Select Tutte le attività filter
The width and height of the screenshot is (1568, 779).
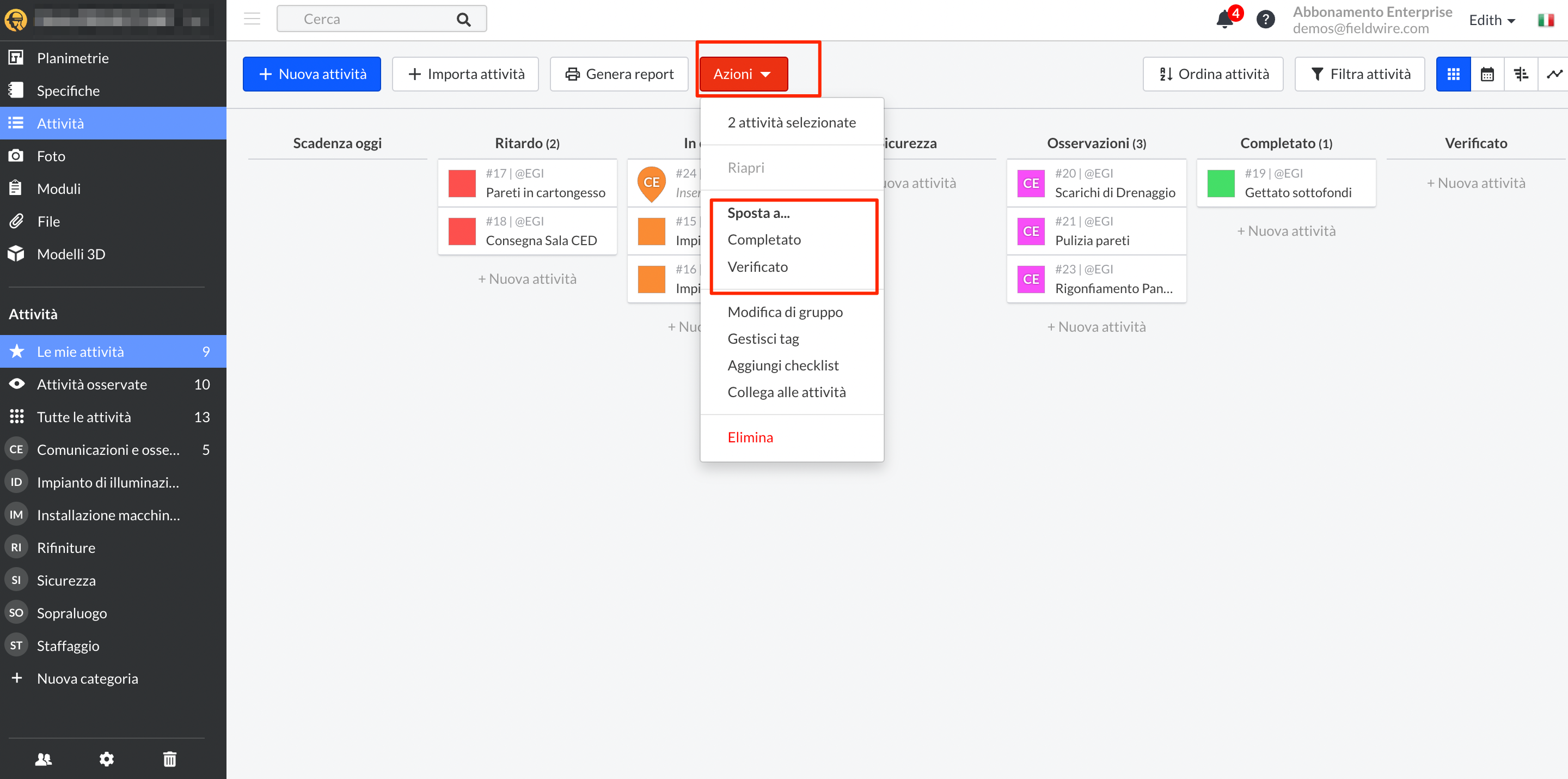click(113, 417)
